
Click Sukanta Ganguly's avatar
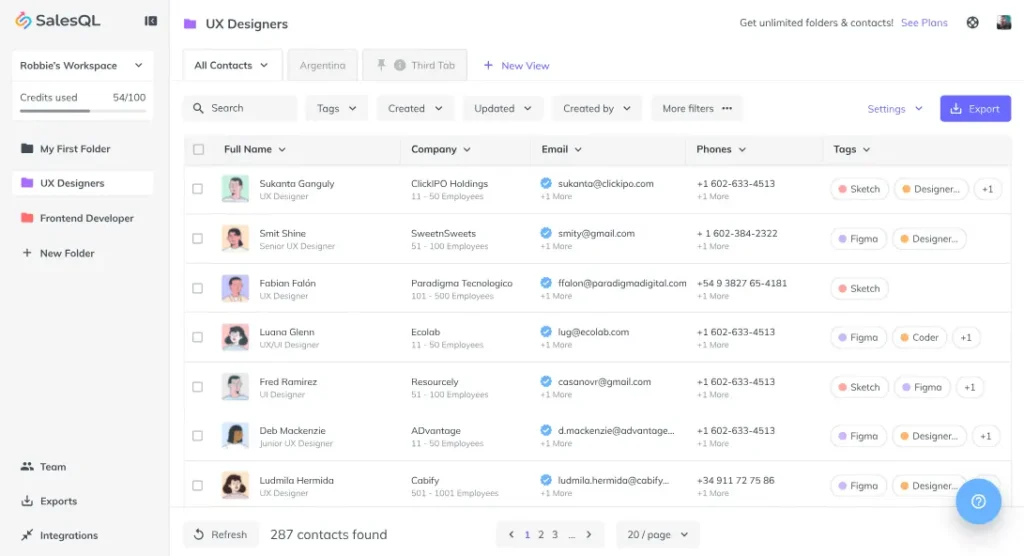[235, 189]
